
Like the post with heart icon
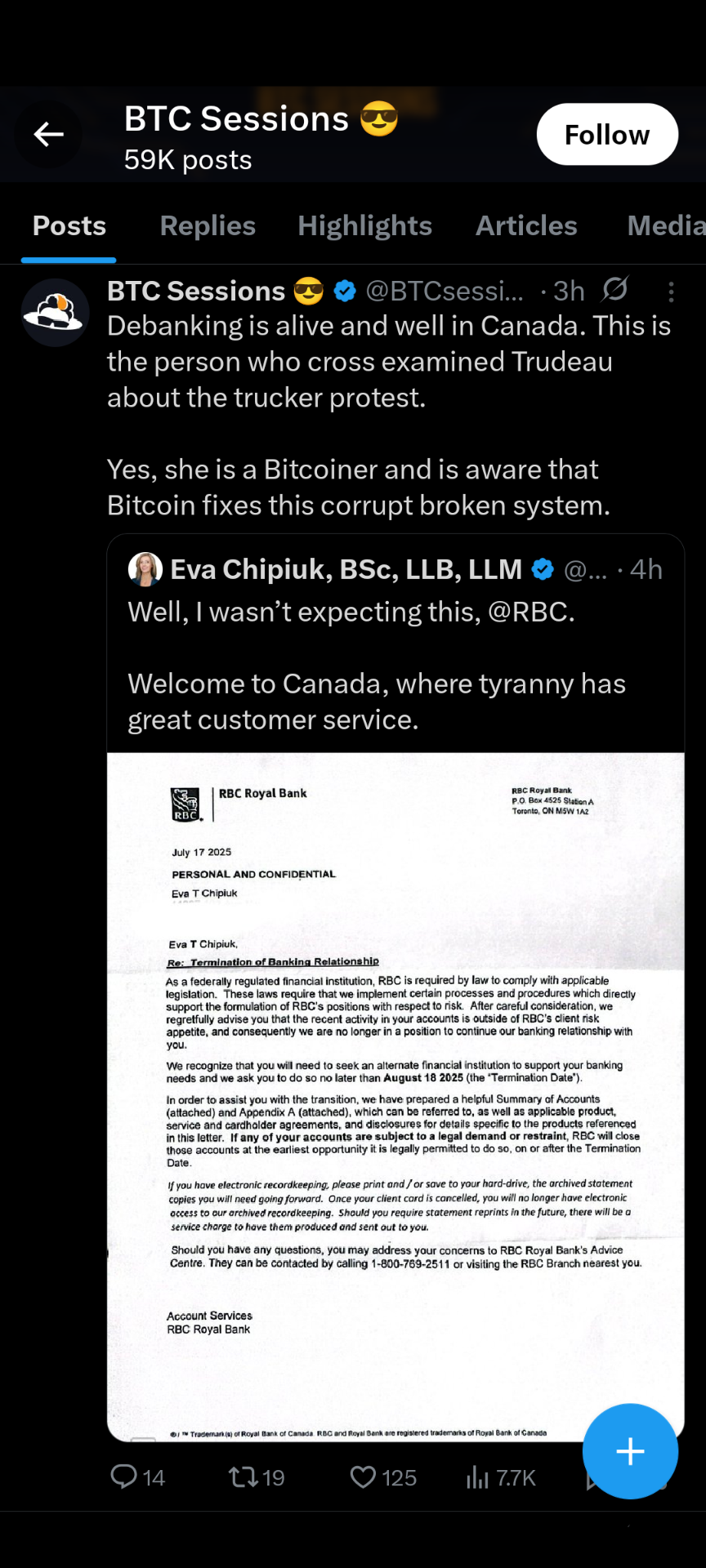363,1477
